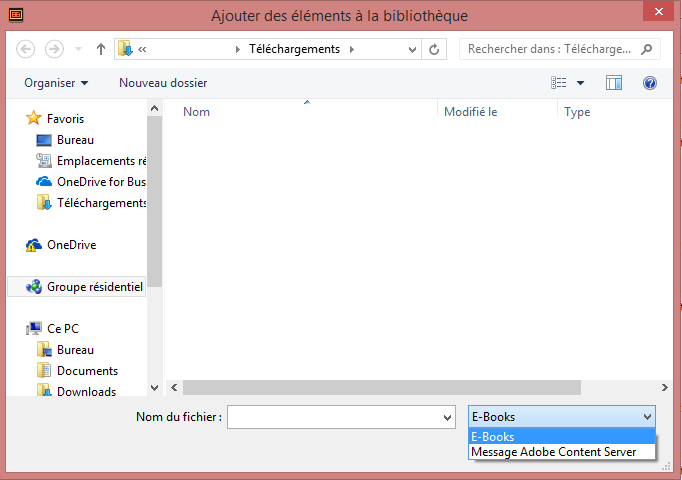Select Favoris in the navigation pane
Screen dimensions: 682x480
pyautogui.click(x=65, y=119)
